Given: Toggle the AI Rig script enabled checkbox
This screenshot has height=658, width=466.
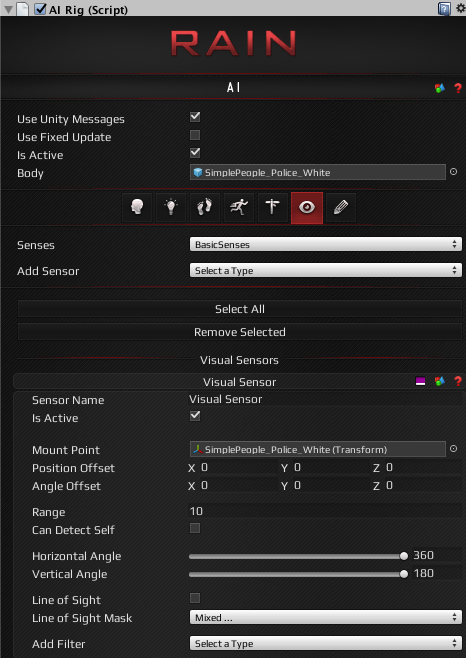Looking at the screenshot, I should coord(40,9).
